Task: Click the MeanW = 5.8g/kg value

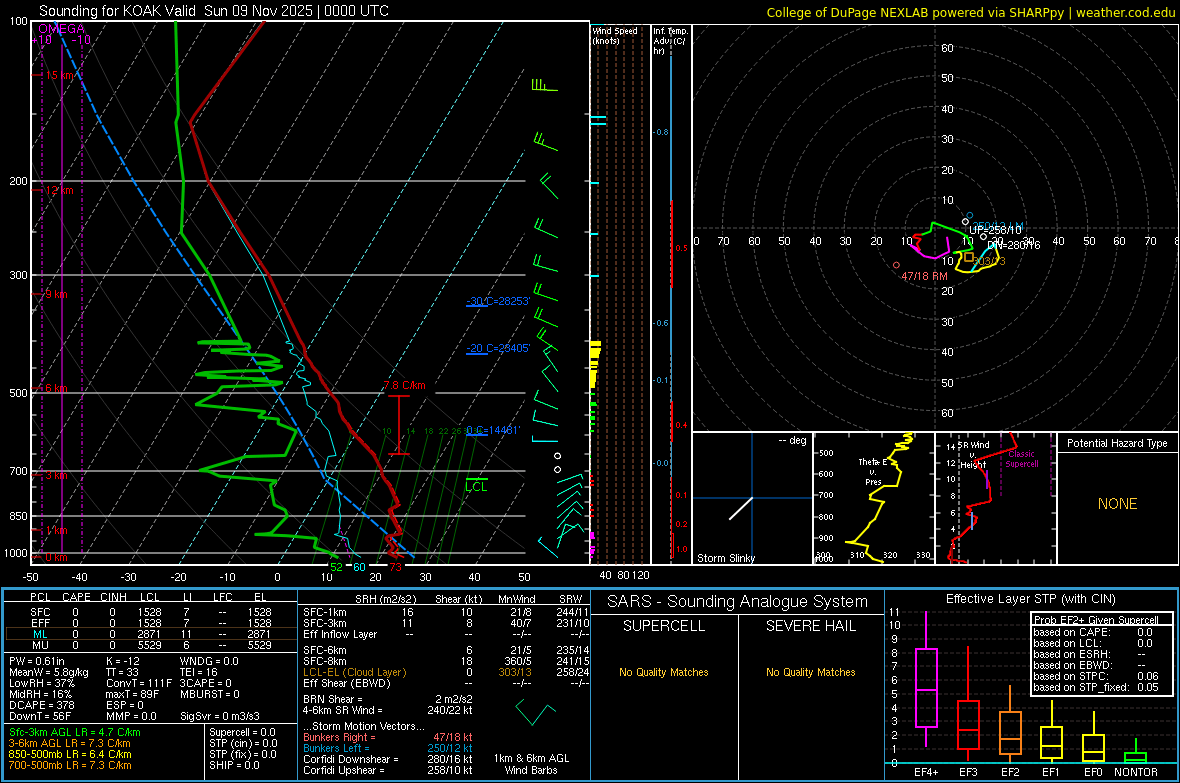Action: coord(48,672)
